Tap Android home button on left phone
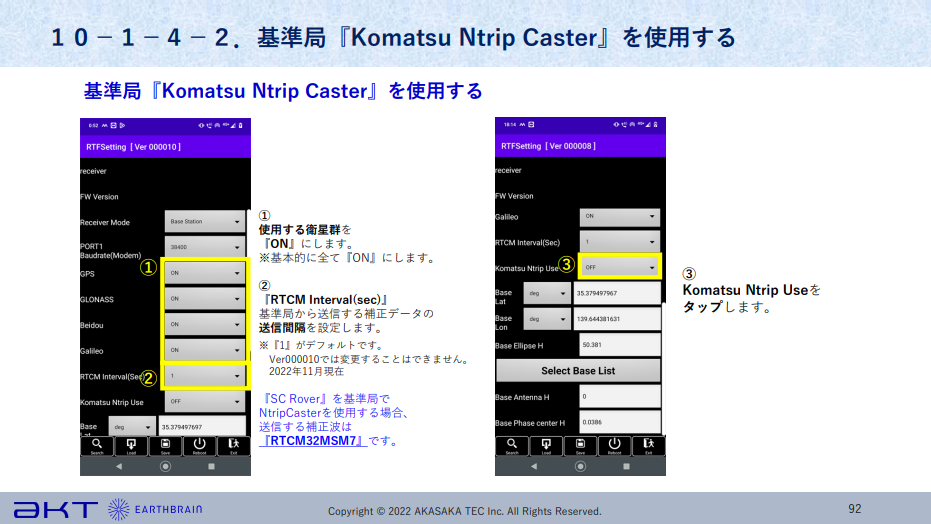931x524 pixels. [166, 466]
